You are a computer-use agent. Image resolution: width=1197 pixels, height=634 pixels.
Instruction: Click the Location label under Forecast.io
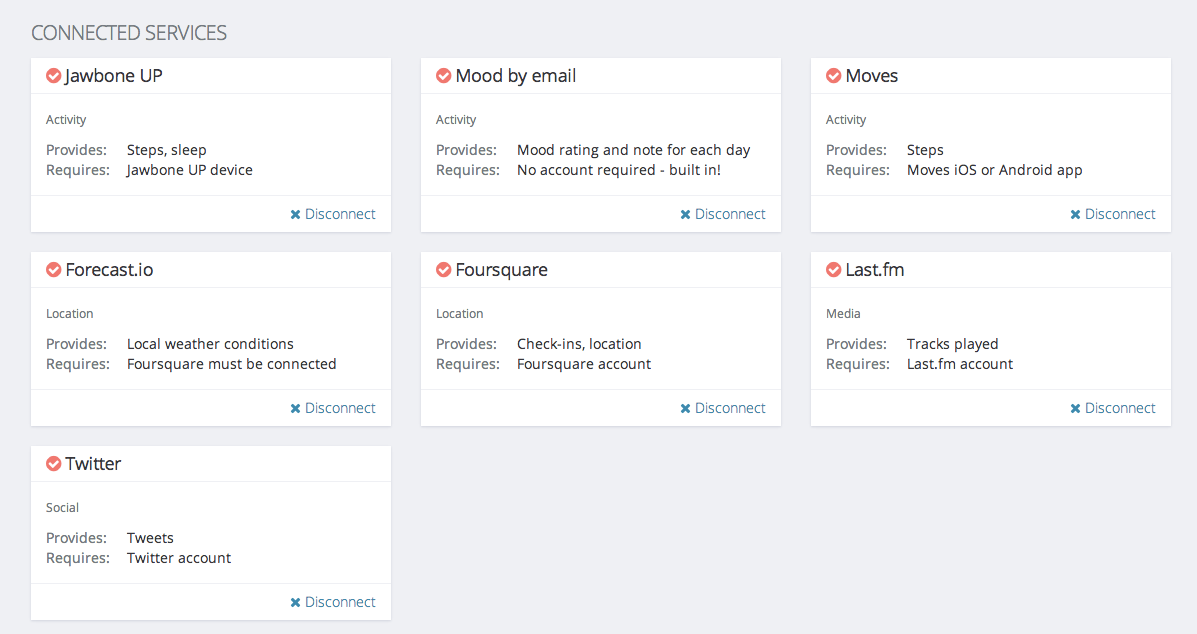click(69, 314)
